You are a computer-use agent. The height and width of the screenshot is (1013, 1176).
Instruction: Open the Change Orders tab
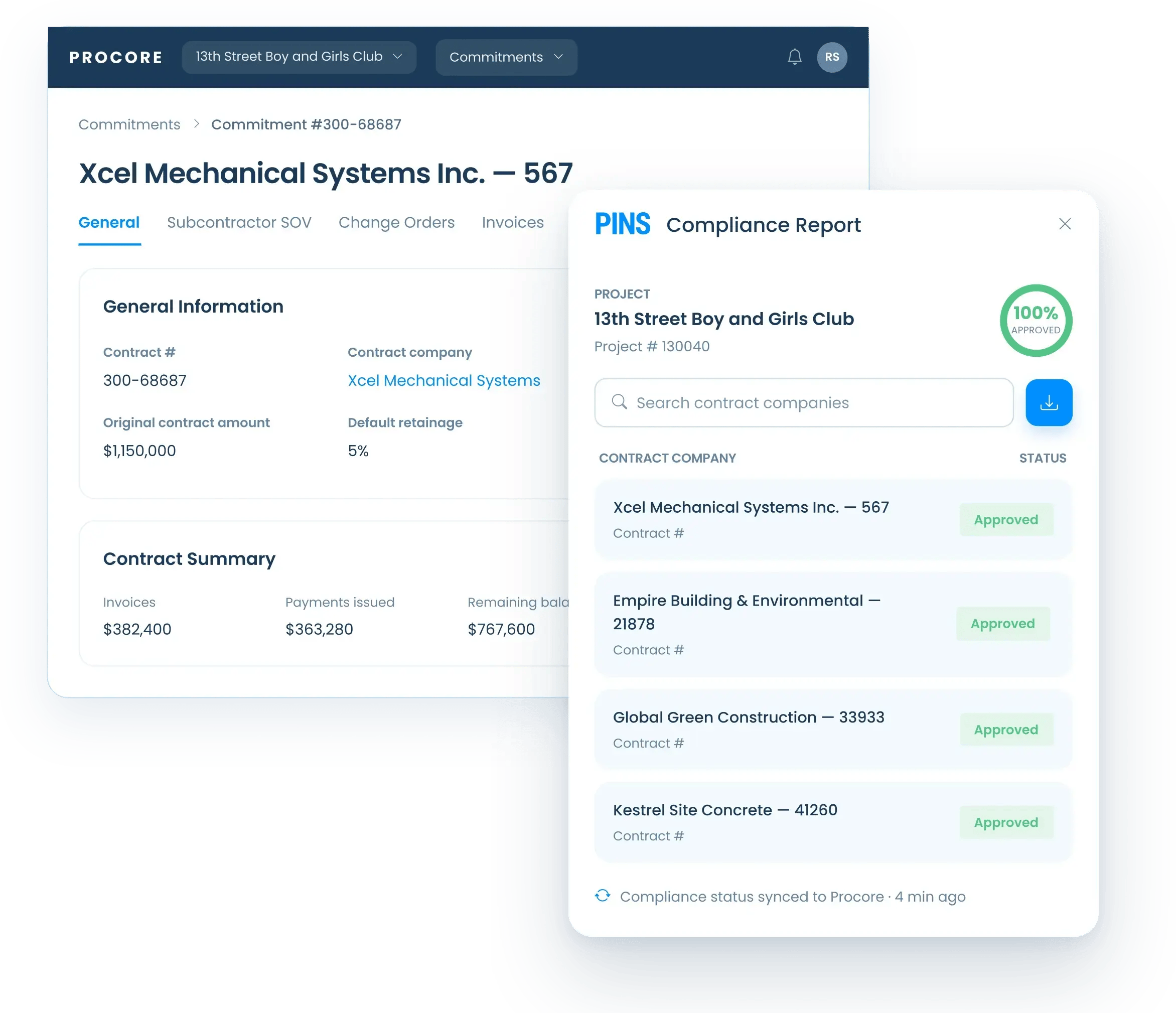click(x=396, y=222)
